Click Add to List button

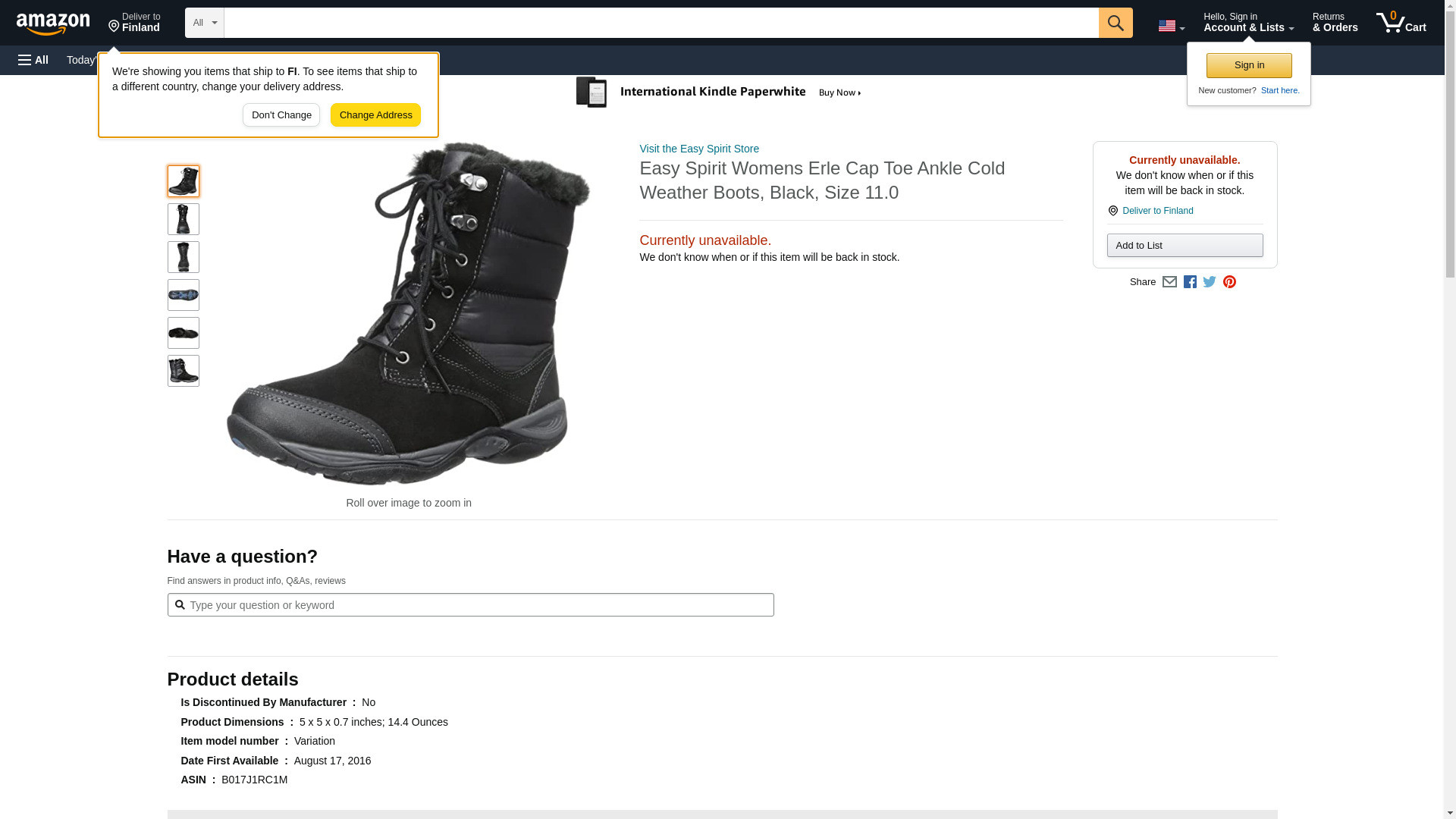pyautogui.click(x=1185, y=246)
